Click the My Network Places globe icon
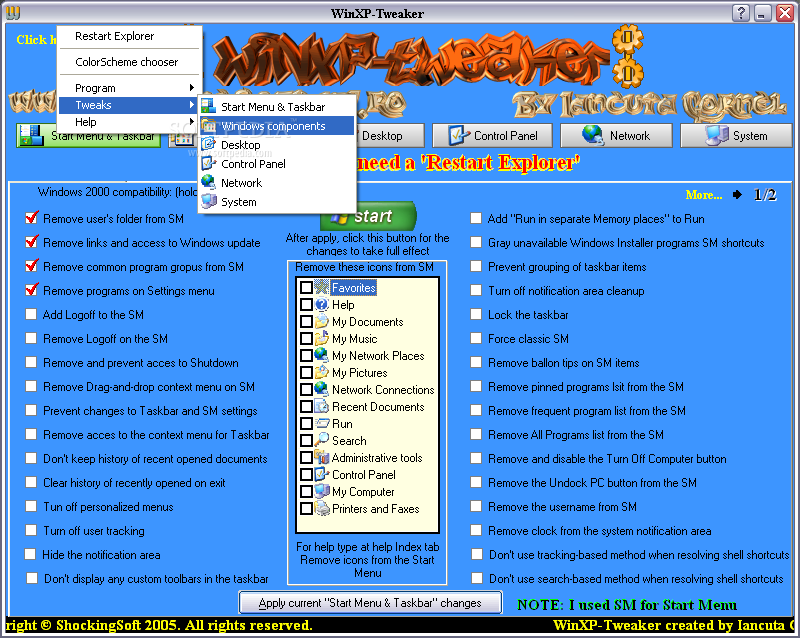Viewport: 800px width, 638px height. tap(321, 355)
